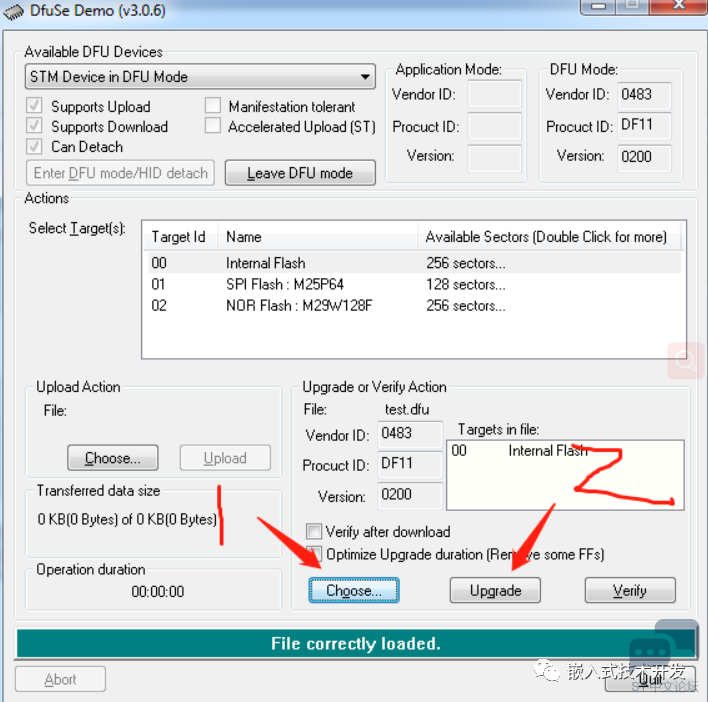Close the DfuSe Demo window

coord(678,6)
